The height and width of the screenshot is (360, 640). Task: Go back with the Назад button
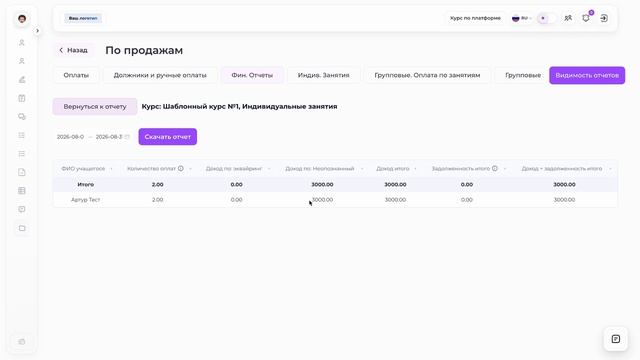73,50
